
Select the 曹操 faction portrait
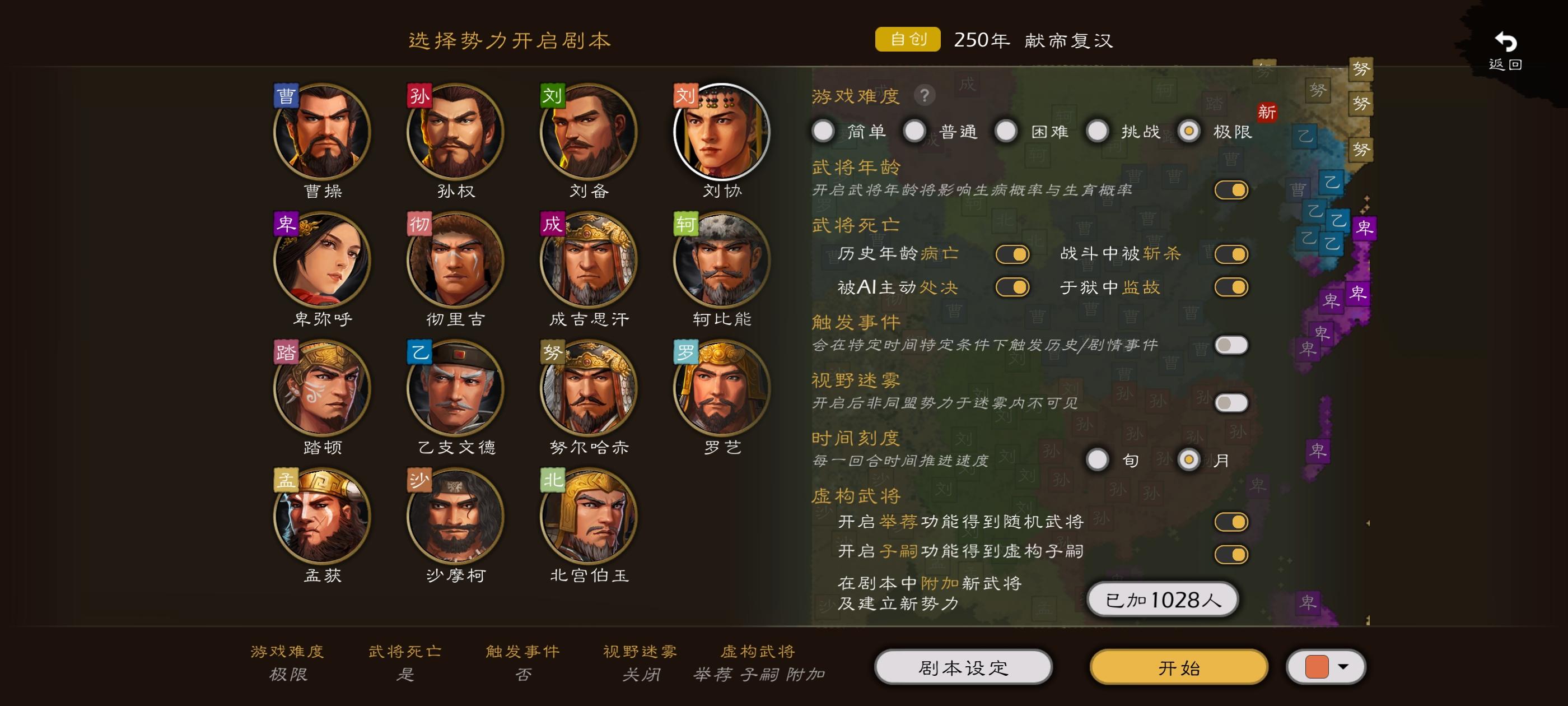[x=322, y=132]
